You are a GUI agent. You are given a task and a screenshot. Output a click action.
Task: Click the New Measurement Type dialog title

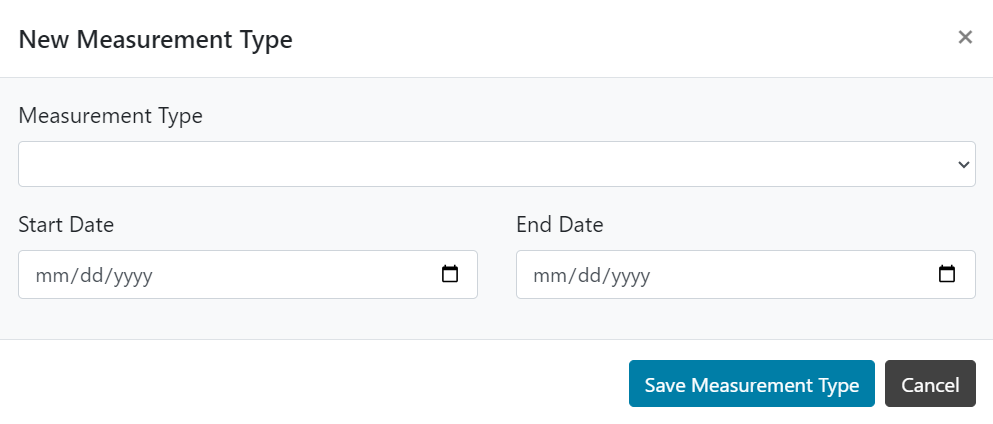pos(155,40)
